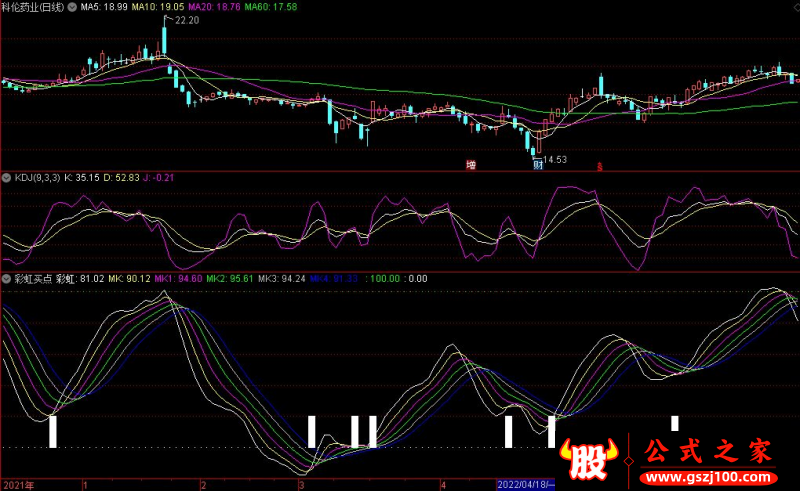Click the 财 financial report marker icon
800x491 pixels.
pos(537,163)
